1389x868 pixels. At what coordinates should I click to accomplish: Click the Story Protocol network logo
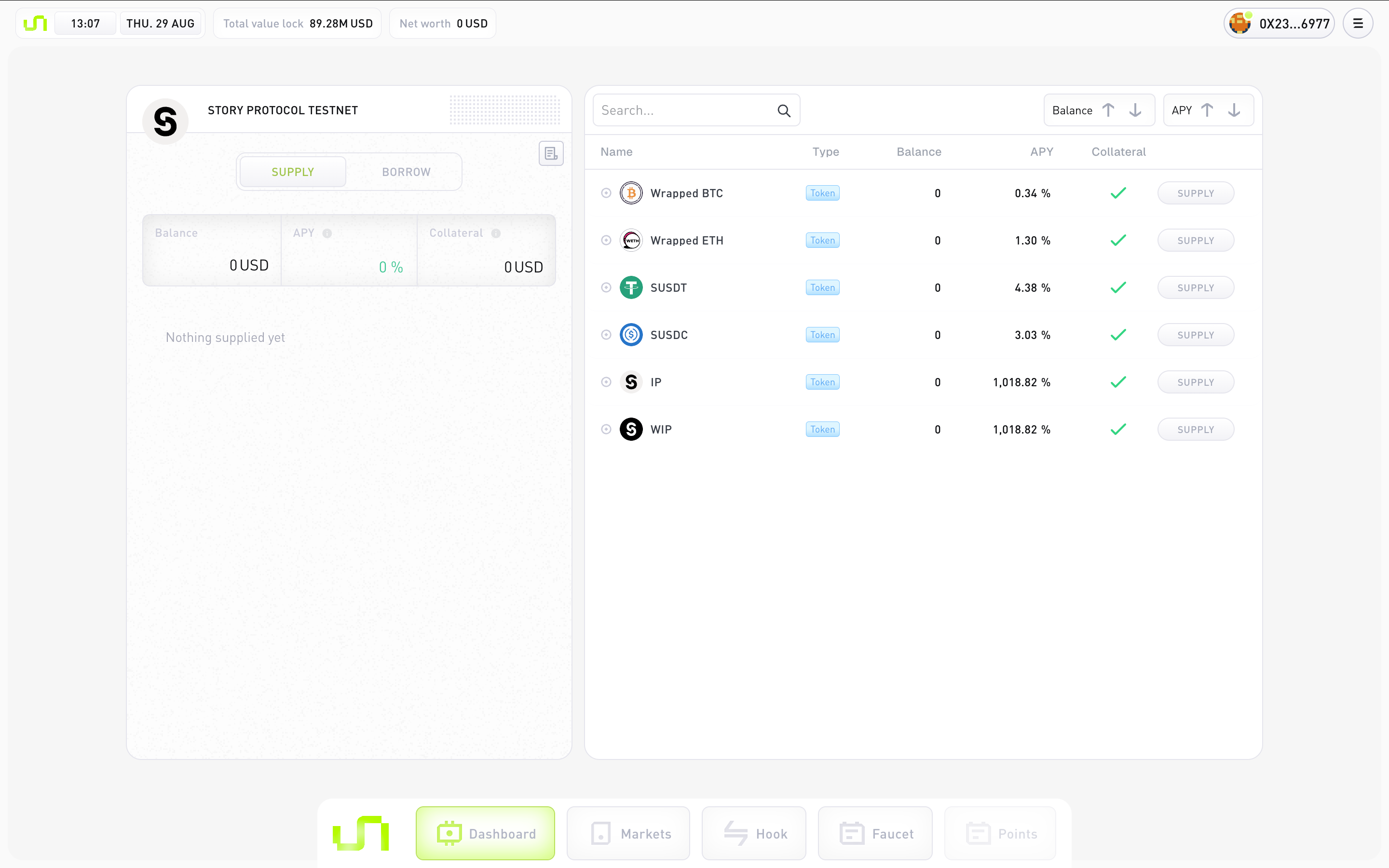(x=165, y=121)
